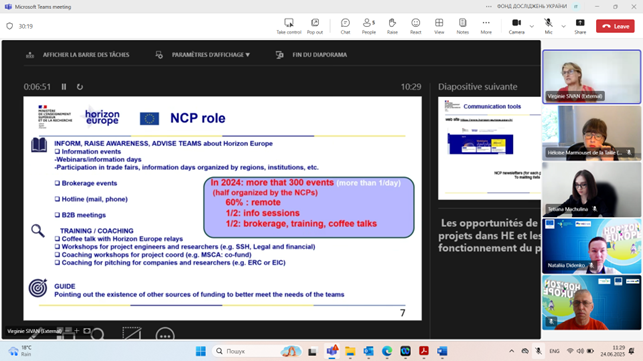Open the React emoji menu
The height and width of the screenshot is (361, 643).
[415, 26]
